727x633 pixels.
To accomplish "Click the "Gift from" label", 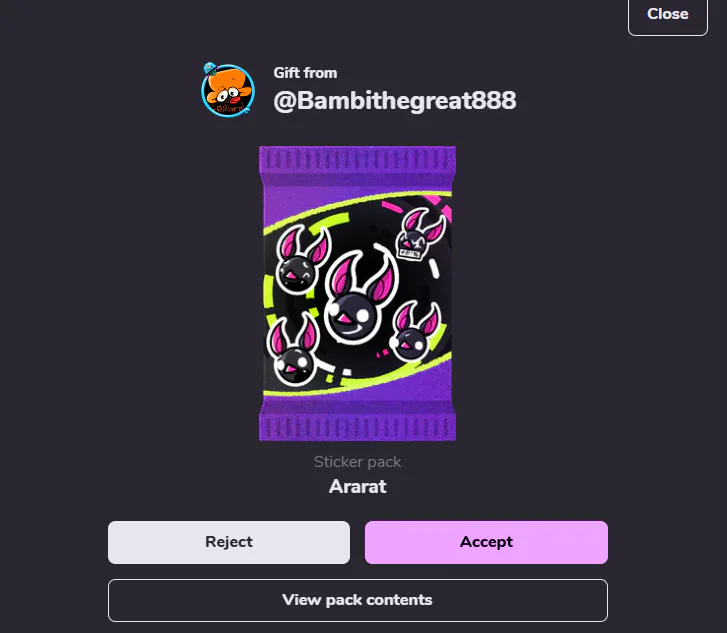I will [x=305, y=73].
